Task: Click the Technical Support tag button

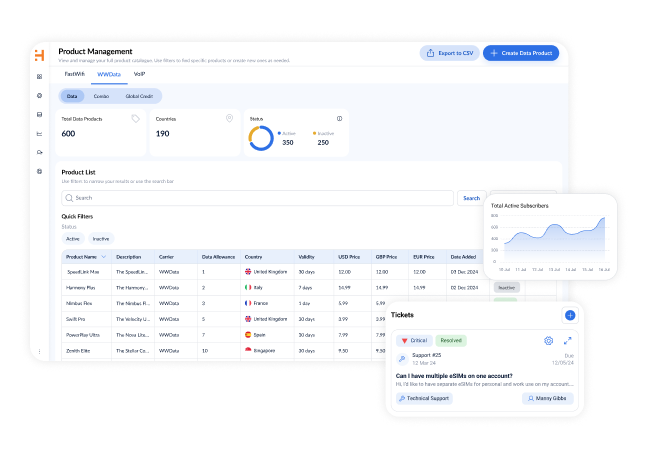Action: [x=424, y=398]
